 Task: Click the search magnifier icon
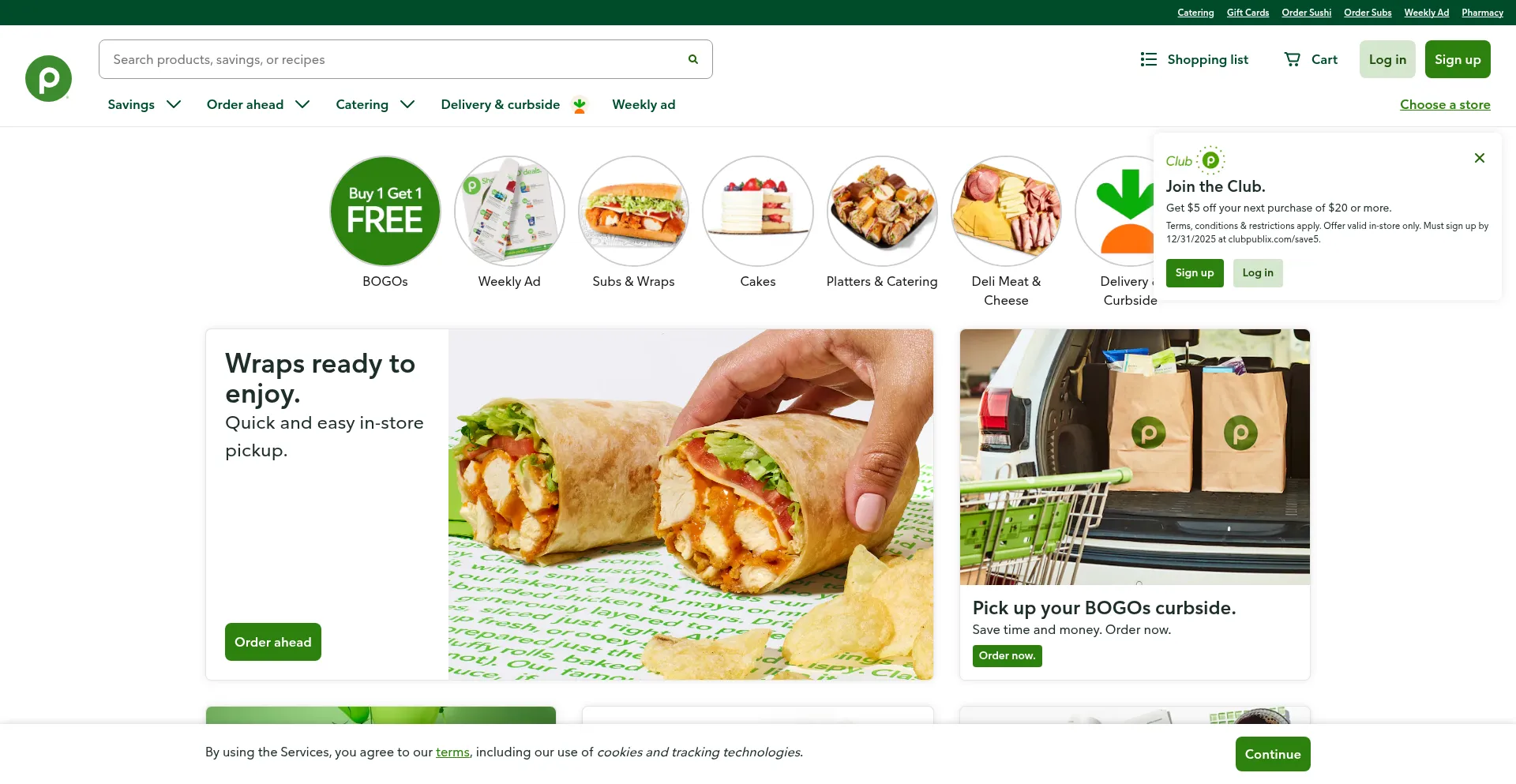tap(693, 59)
